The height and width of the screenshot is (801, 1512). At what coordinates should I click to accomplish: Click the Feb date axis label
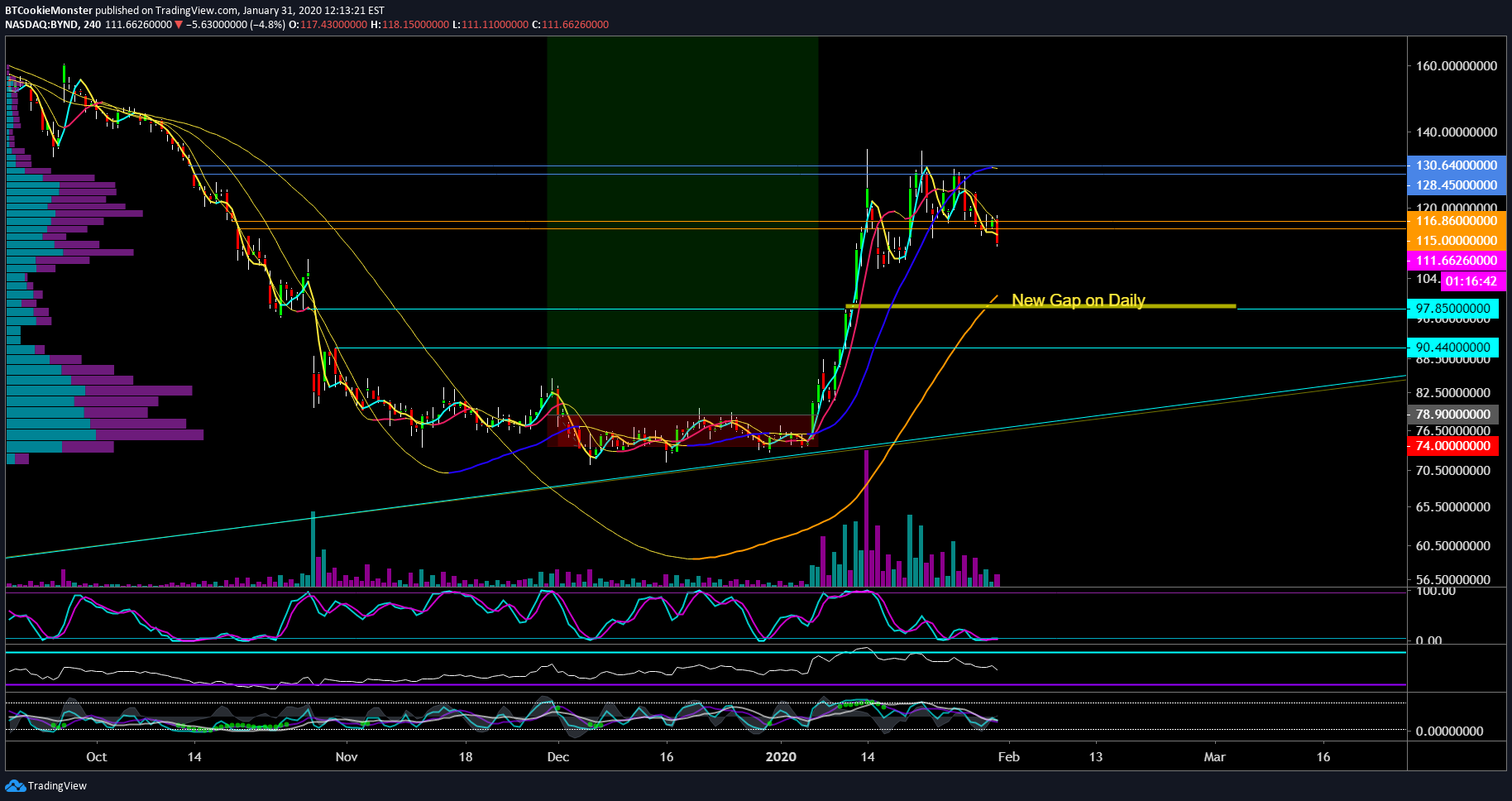(x=1009, y=757)
